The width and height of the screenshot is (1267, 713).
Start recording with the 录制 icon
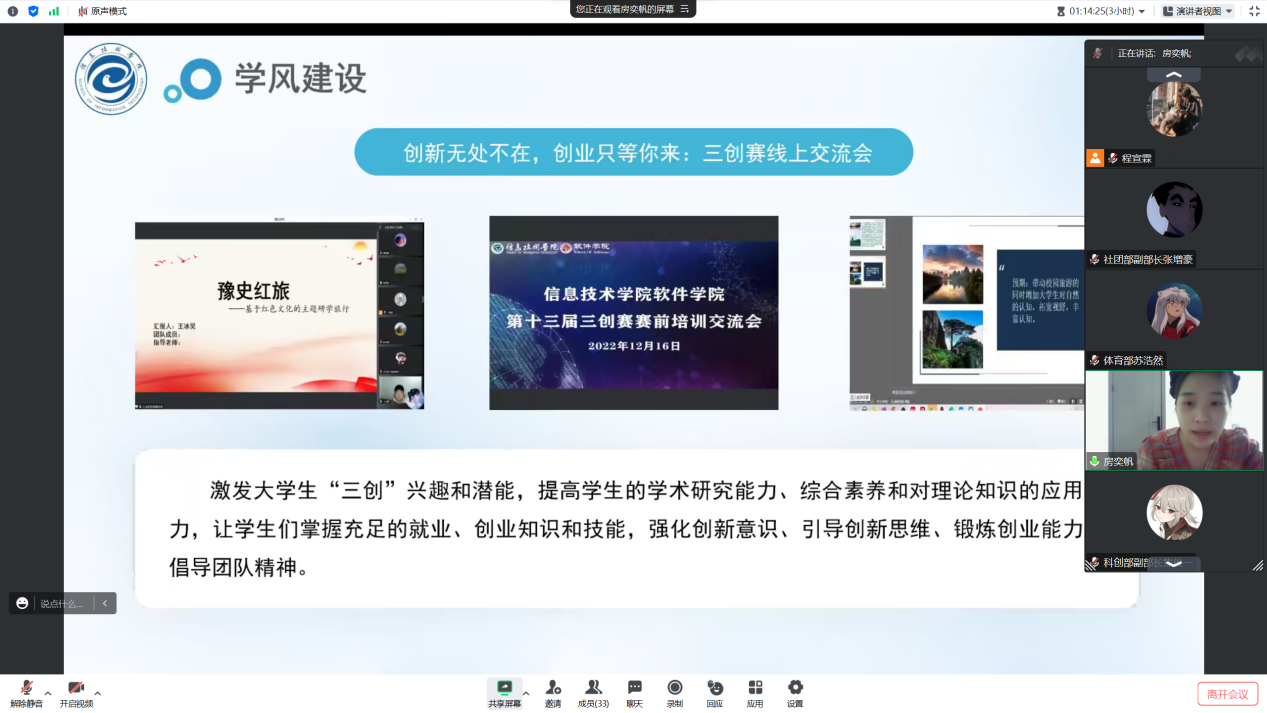pos(675,693)
